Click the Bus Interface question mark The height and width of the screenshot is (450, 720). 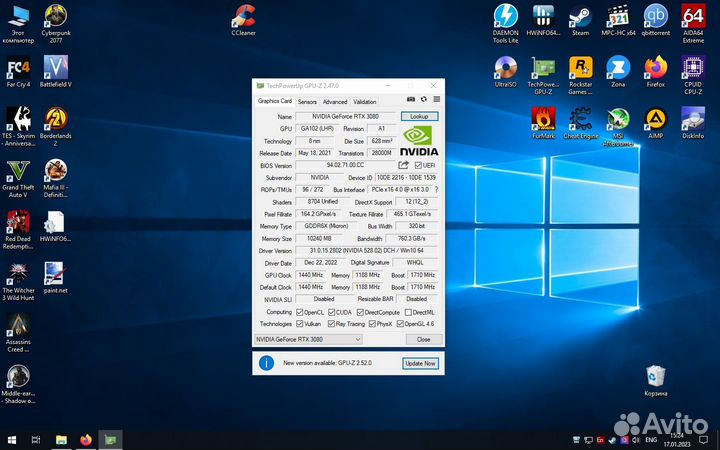tap(436, 189)
